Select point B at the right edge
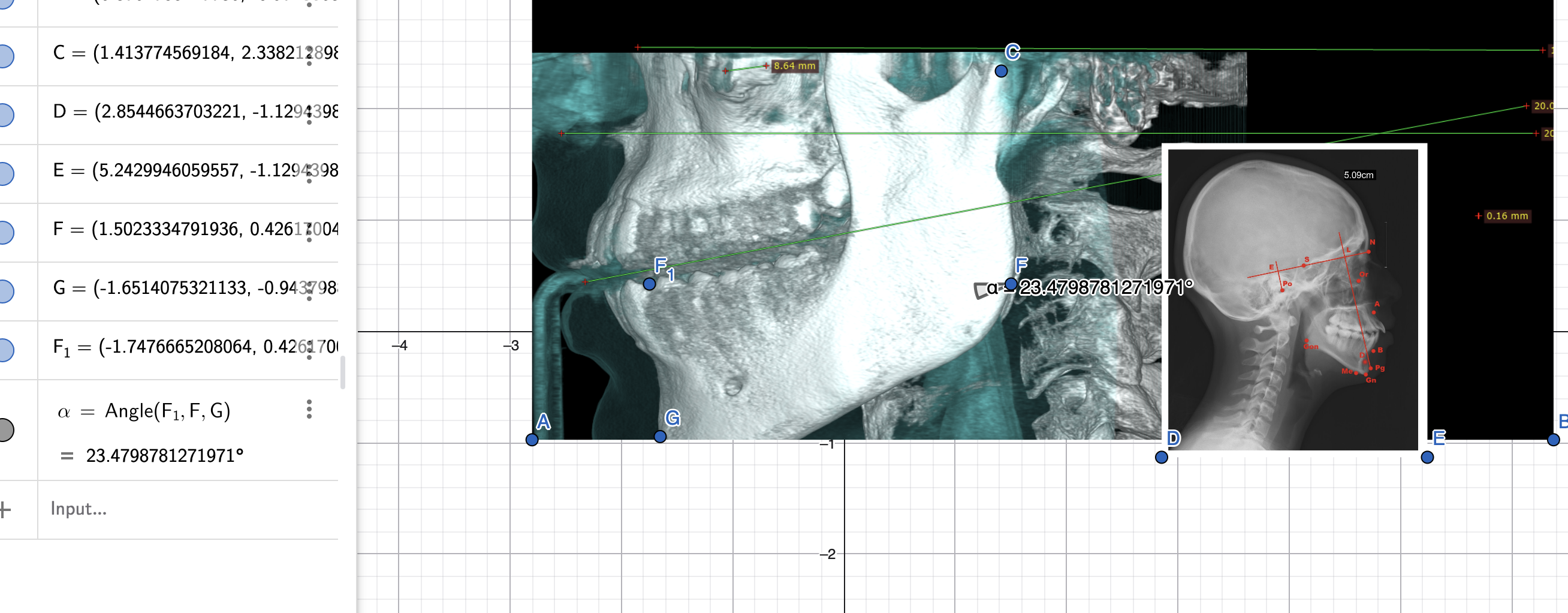Screen dimensions: 1568x613 (1554, 439)
